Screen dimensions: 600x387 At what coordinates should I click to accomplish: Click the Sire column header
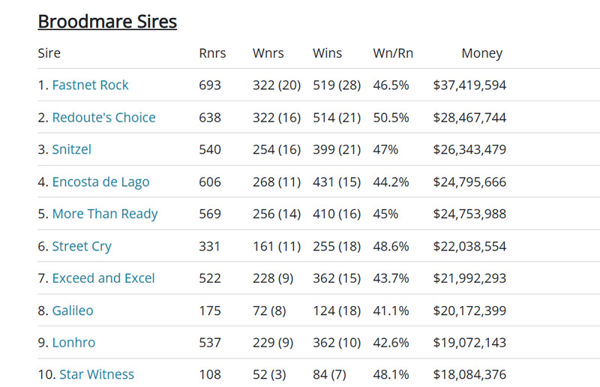coord(49,53)
